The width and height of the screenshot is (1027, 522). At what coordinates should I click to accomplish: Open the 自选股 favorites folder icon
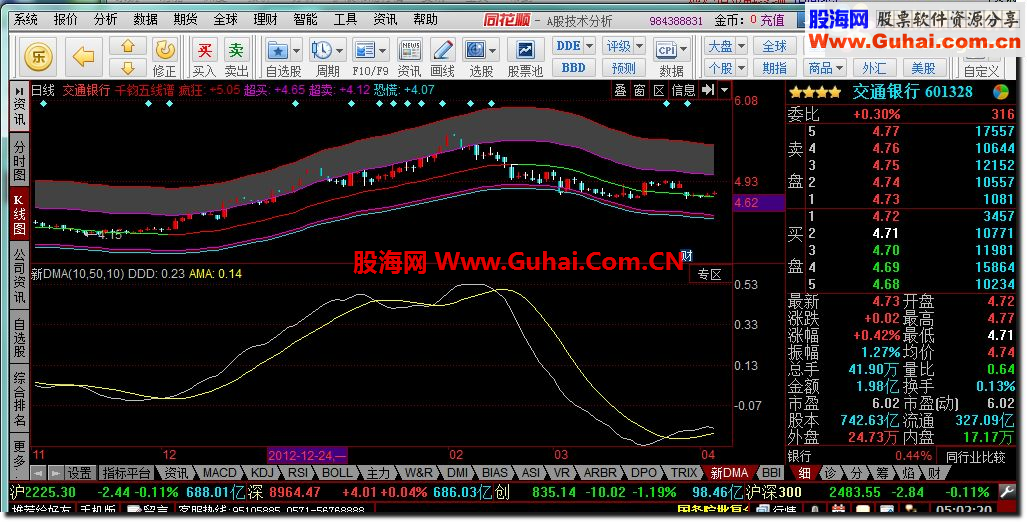278,50
